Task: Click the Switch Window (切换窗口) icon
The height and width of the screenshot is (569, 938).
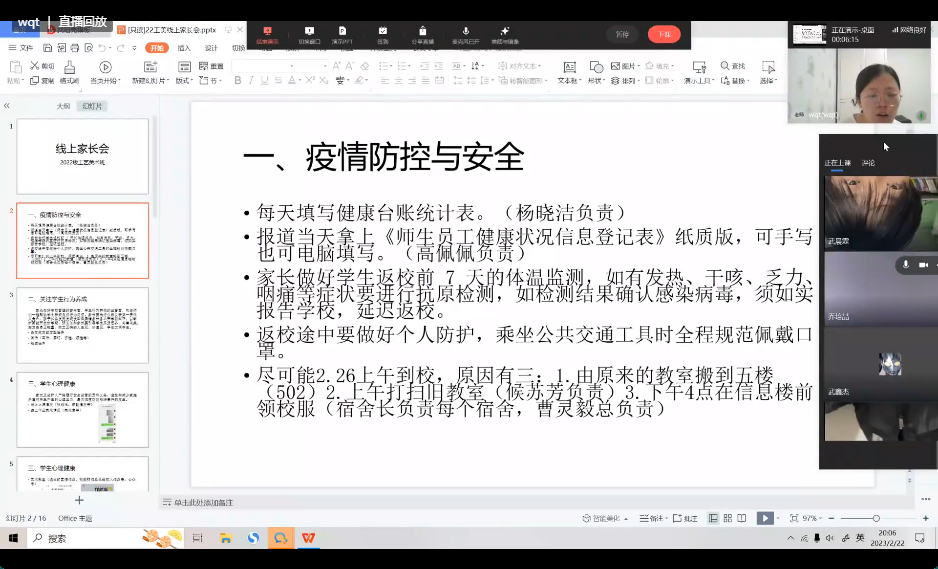Action: coord(309,31)
